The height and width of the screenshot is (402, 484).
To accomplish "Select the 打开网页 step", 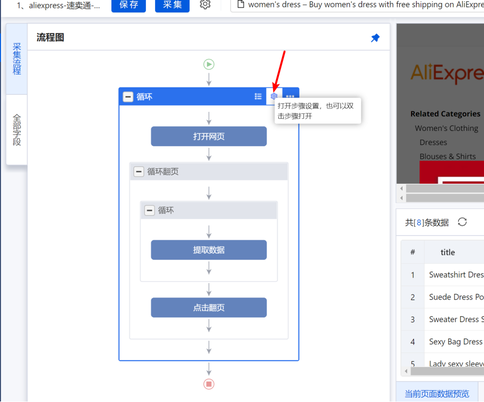I will tap(209, 136).
